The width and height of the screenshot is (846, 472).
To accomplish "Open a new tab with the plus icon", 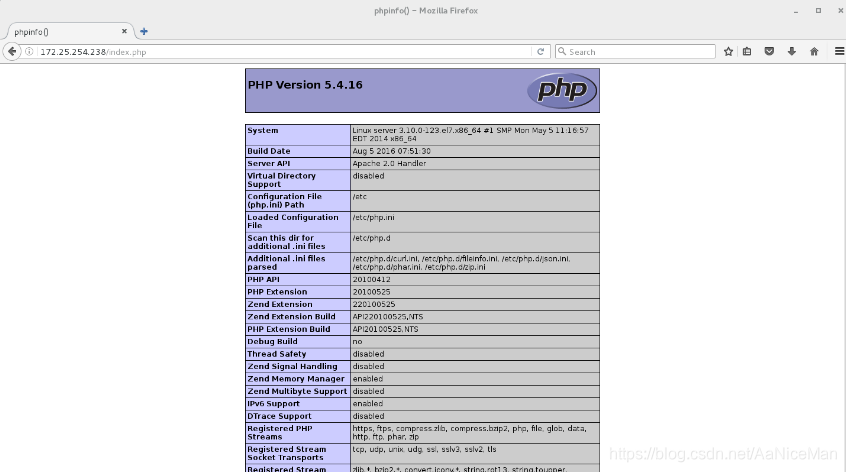I will click(x=144, y=31).
